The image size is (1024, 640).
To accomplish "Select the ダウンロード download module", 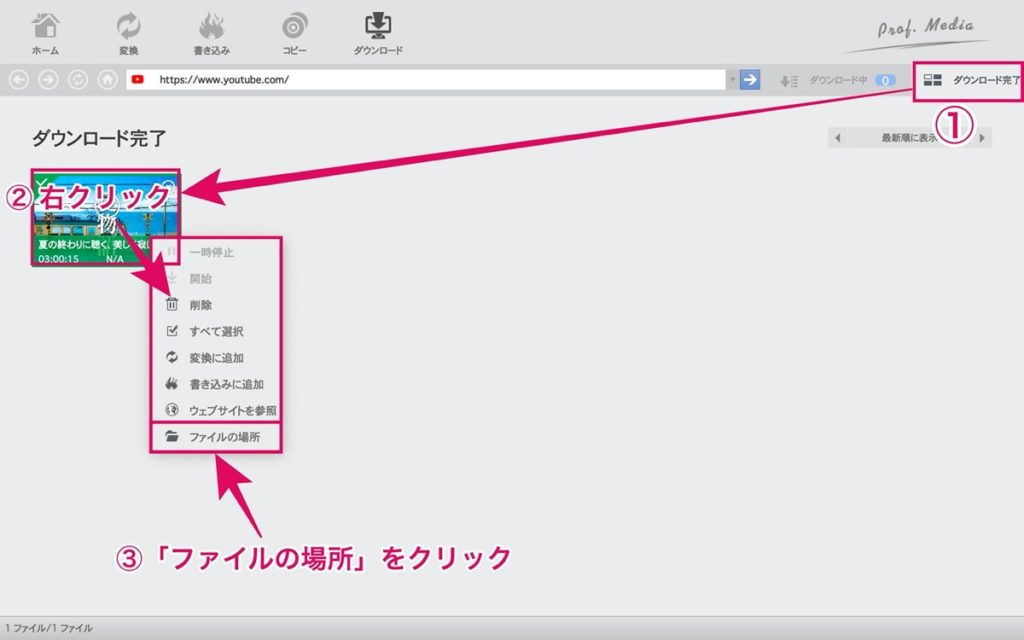I will [378, 34].
